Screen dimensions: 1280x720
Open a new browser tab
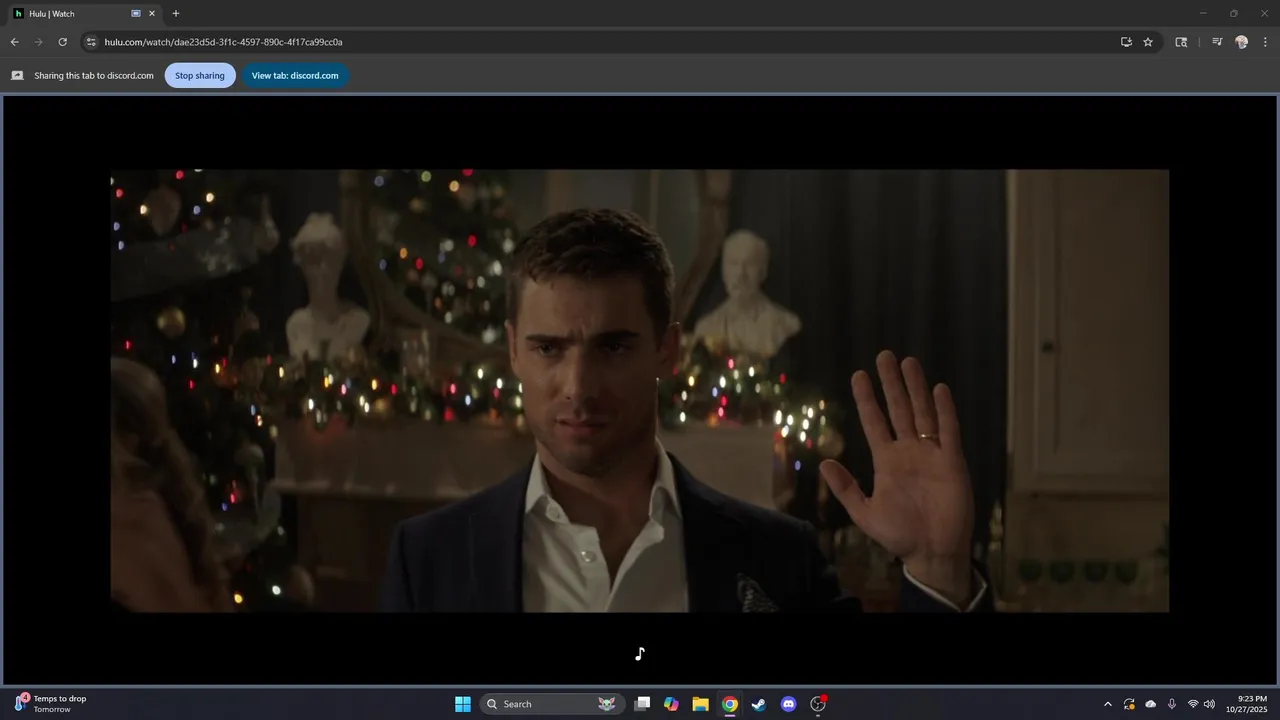(x=176, y=14)
